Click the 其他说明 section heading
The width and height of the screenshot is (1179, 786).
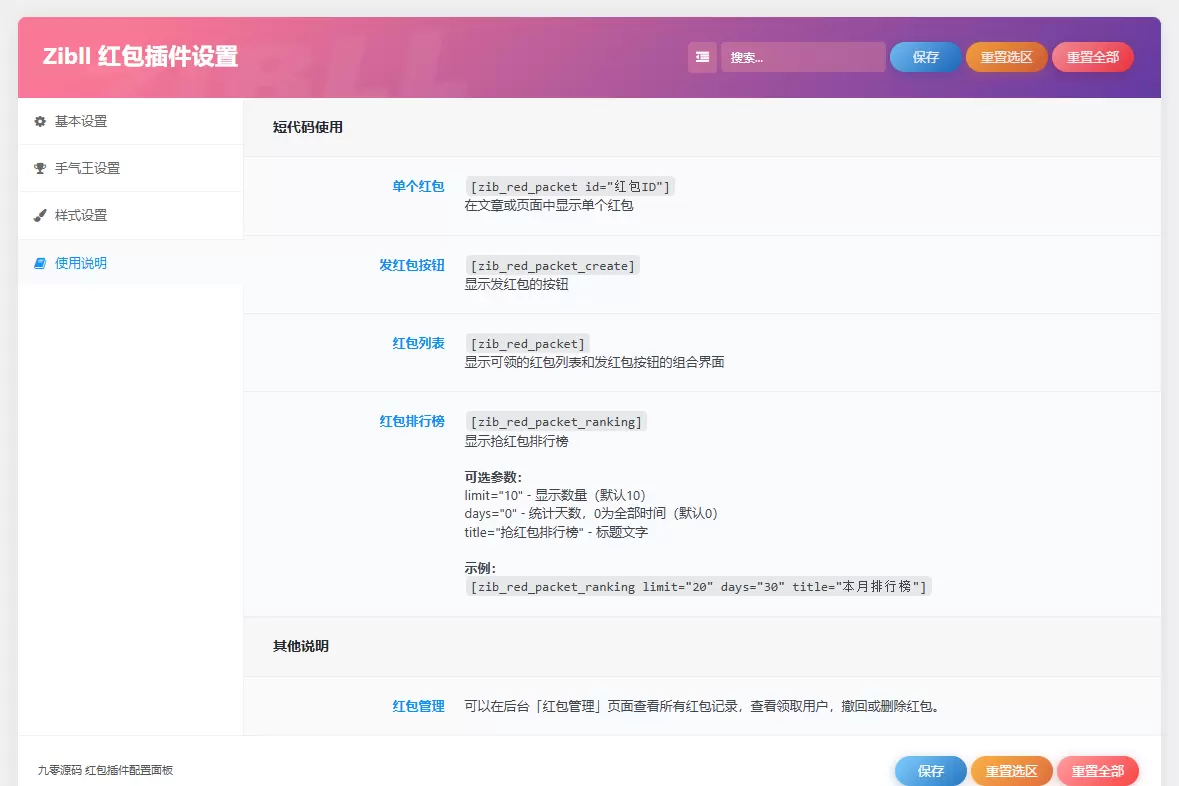pos(301,646)
